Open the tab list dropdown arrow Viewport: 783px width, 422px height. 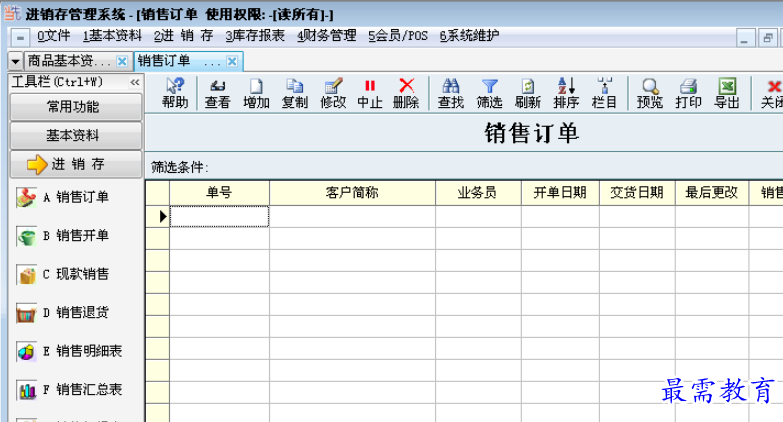(x=15, y=61)
